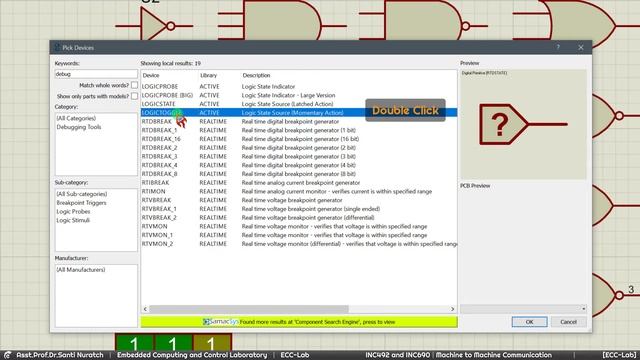Toggle Show only parts with models checkbox

tap(134, 96)
